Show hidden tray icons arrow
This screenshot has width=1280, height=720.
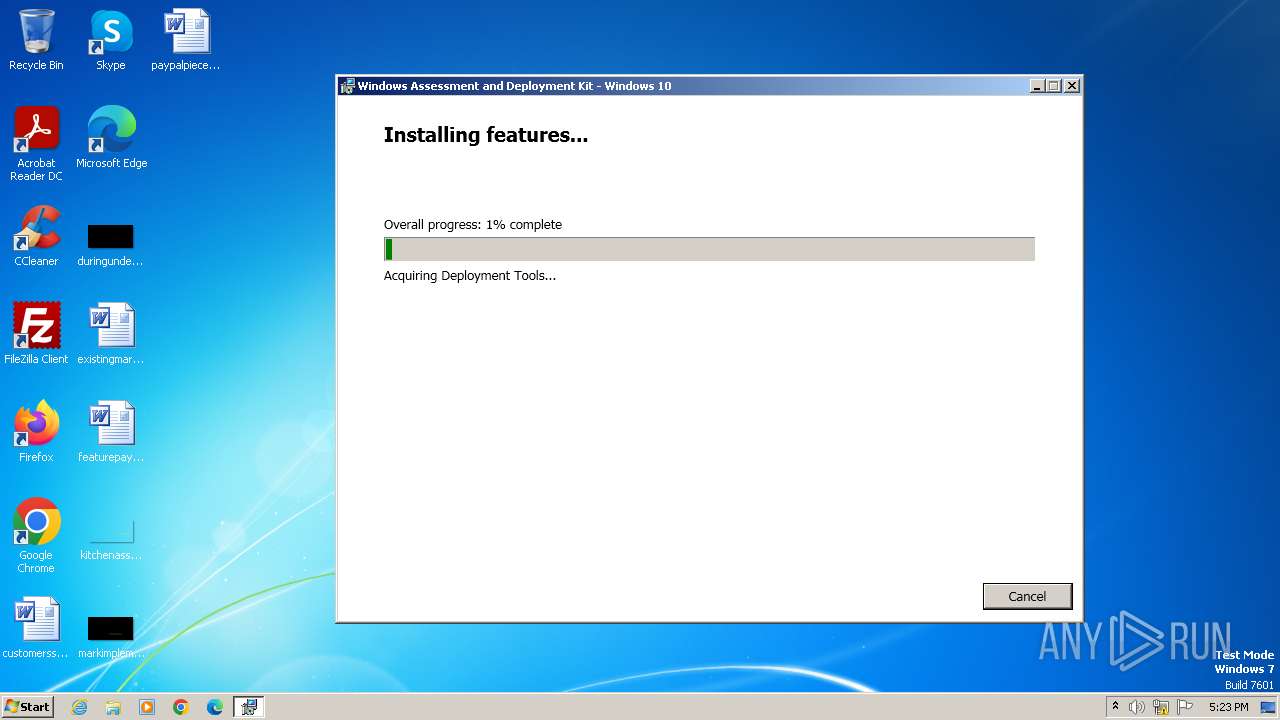tap(1115, 707)
